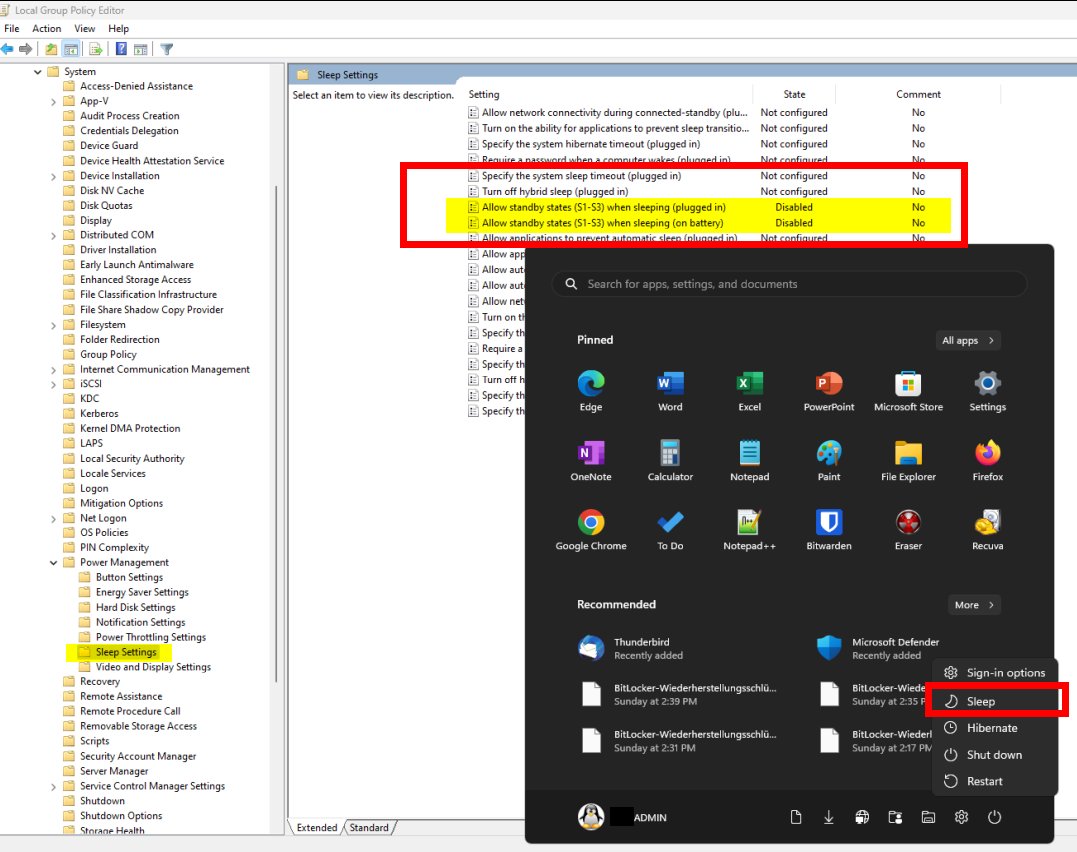
Task: Open Notepad pinned app
Action: click(749, 460)
